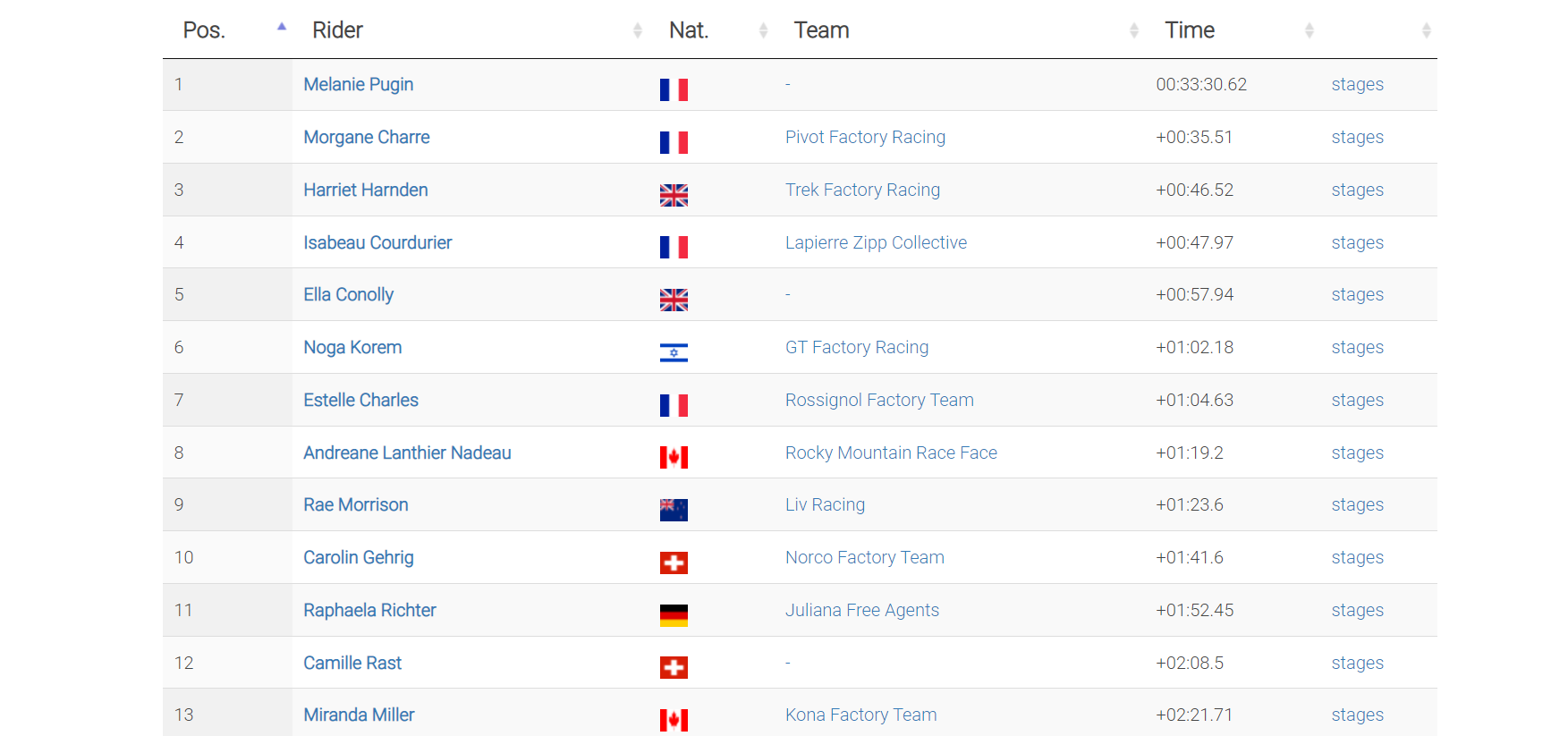Viewport: 1568px width, 736px height.
Task: View stages for Miranda Miller
Action: pos(1357,715)
